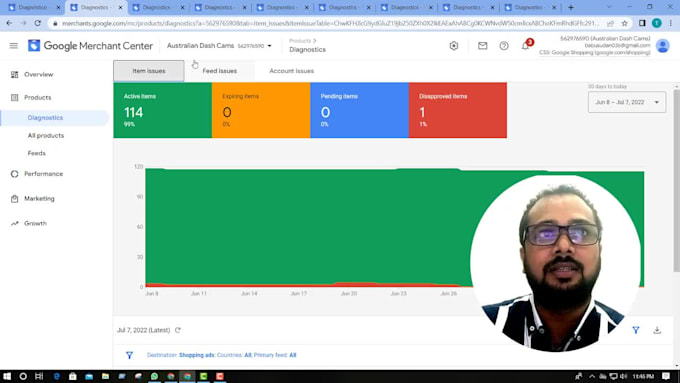The width and height of the screenshot is (680, 383).
Task: Download the diagnostics report
Action: 657,330
